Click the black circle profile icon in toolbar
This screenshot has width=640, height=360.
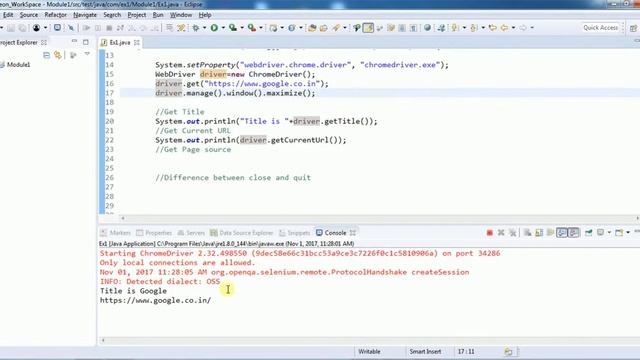36,28
